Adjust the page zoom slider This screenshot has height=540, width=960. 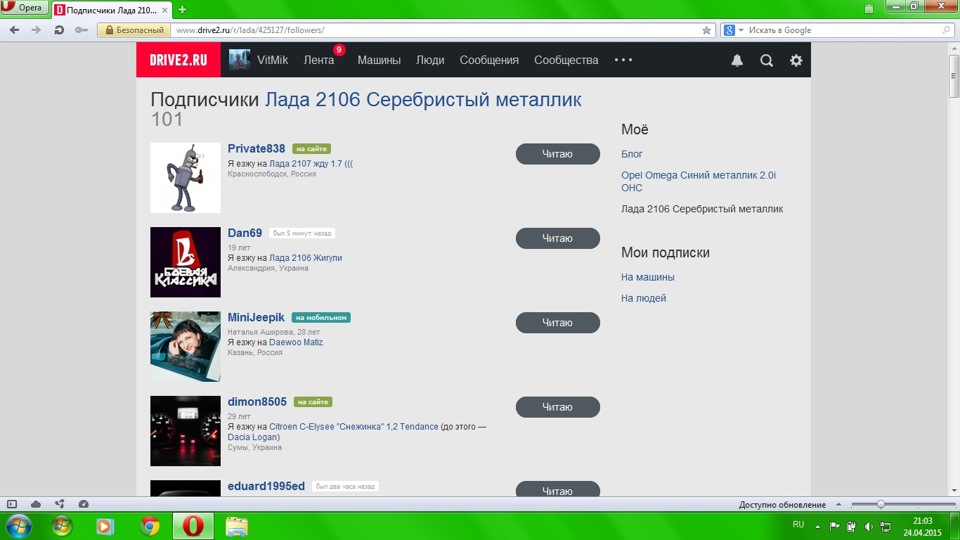(880, 504)
